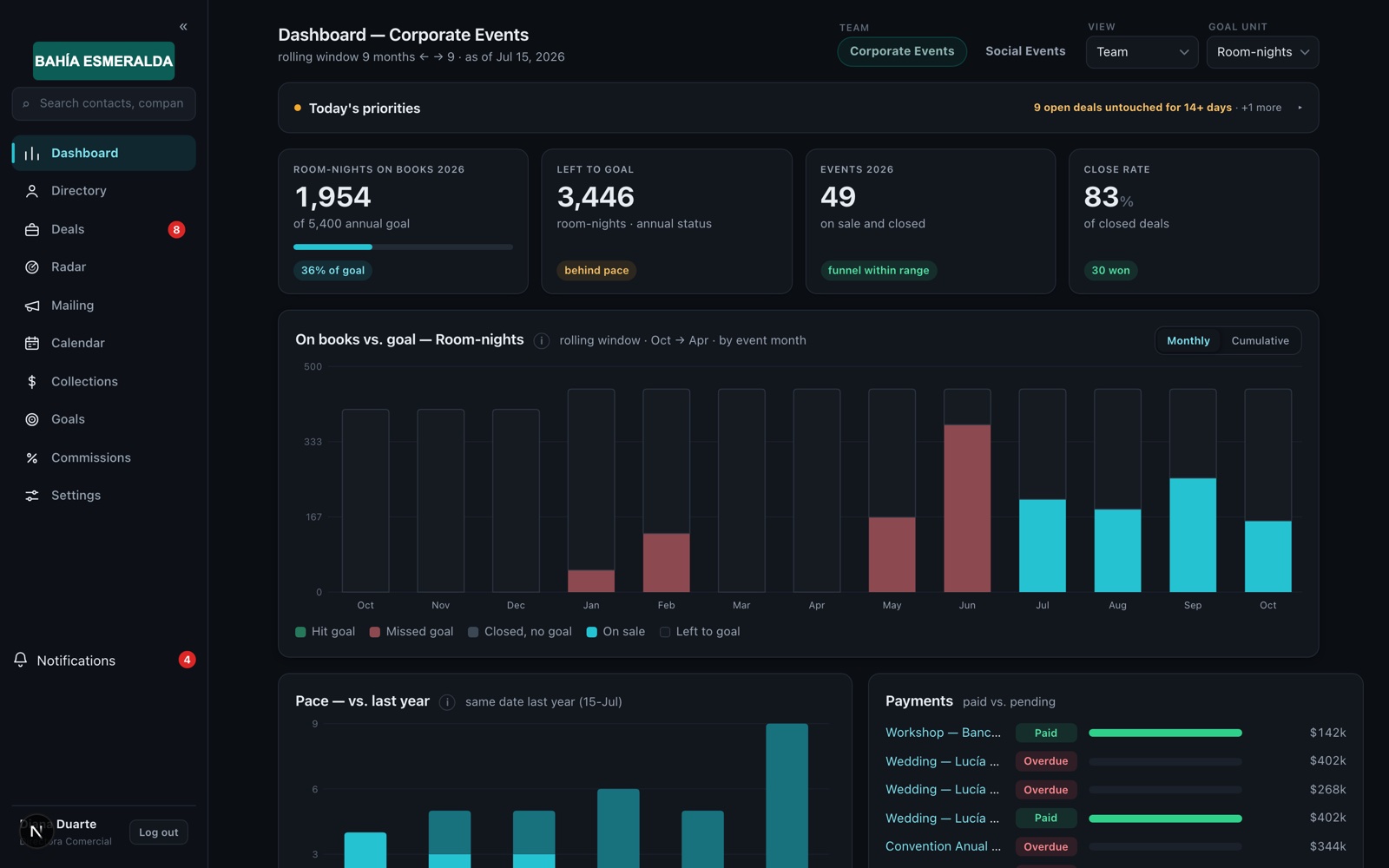Open Commissions in the sidebar
The height and width of the screenshot is (868, 1389).
[x=103, y=457]
